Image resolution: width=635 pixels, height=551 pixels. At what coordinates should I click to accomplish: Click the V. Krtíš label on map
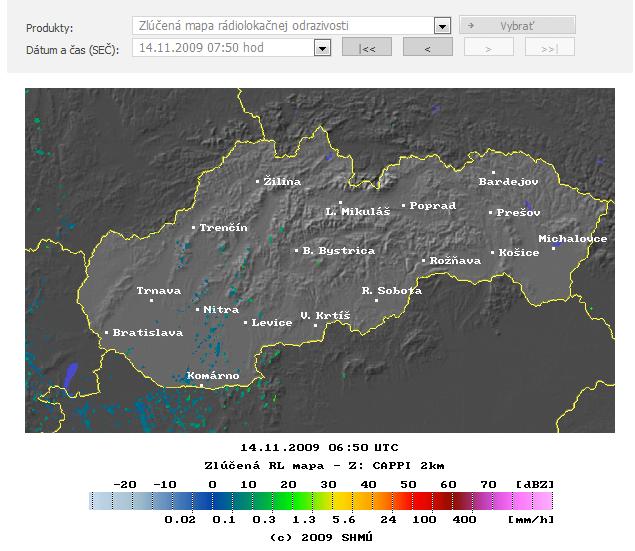pos(325,315)
